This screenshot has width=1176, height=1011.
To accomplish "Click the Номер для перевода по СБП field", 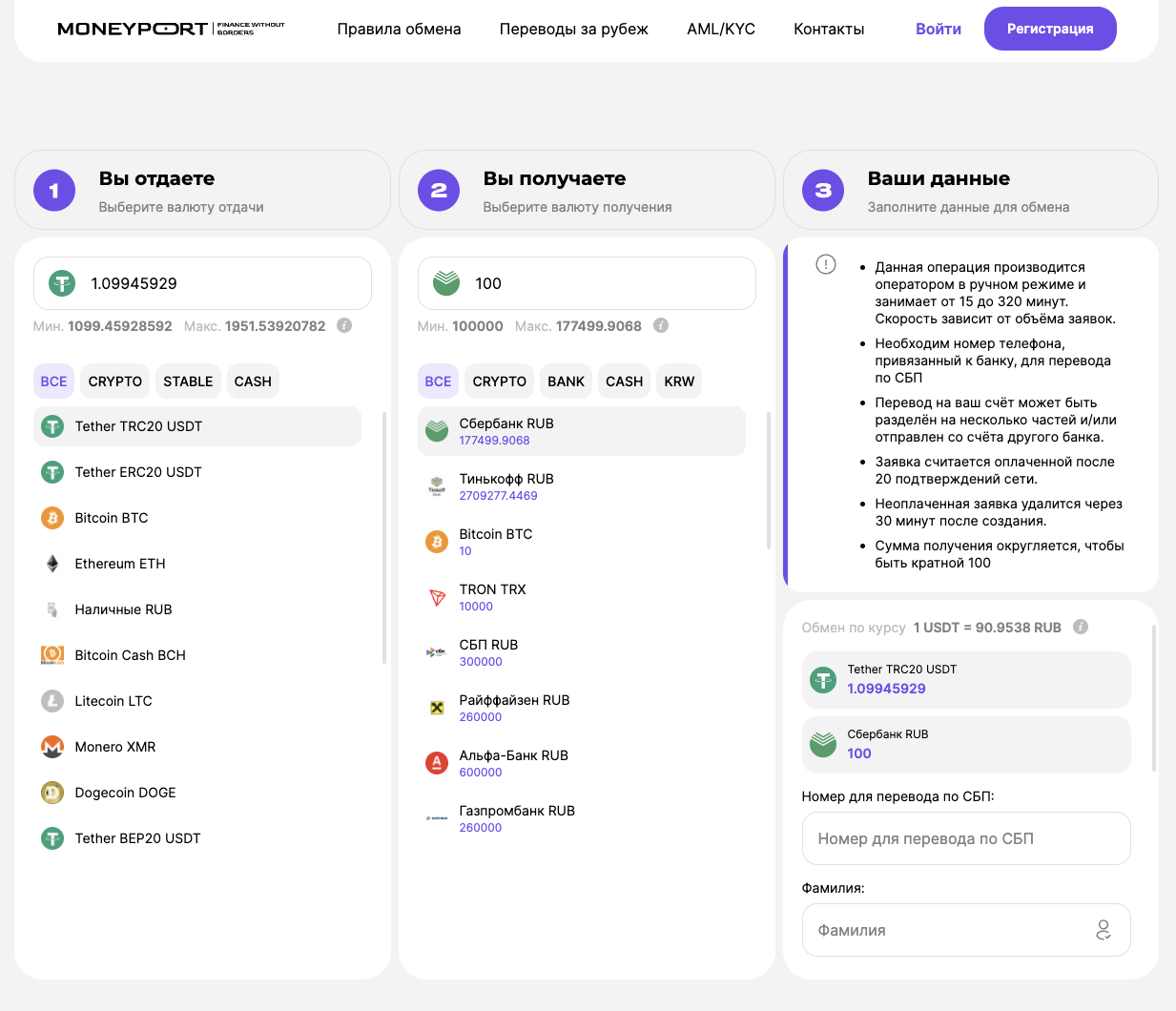I will click(966, 838).
